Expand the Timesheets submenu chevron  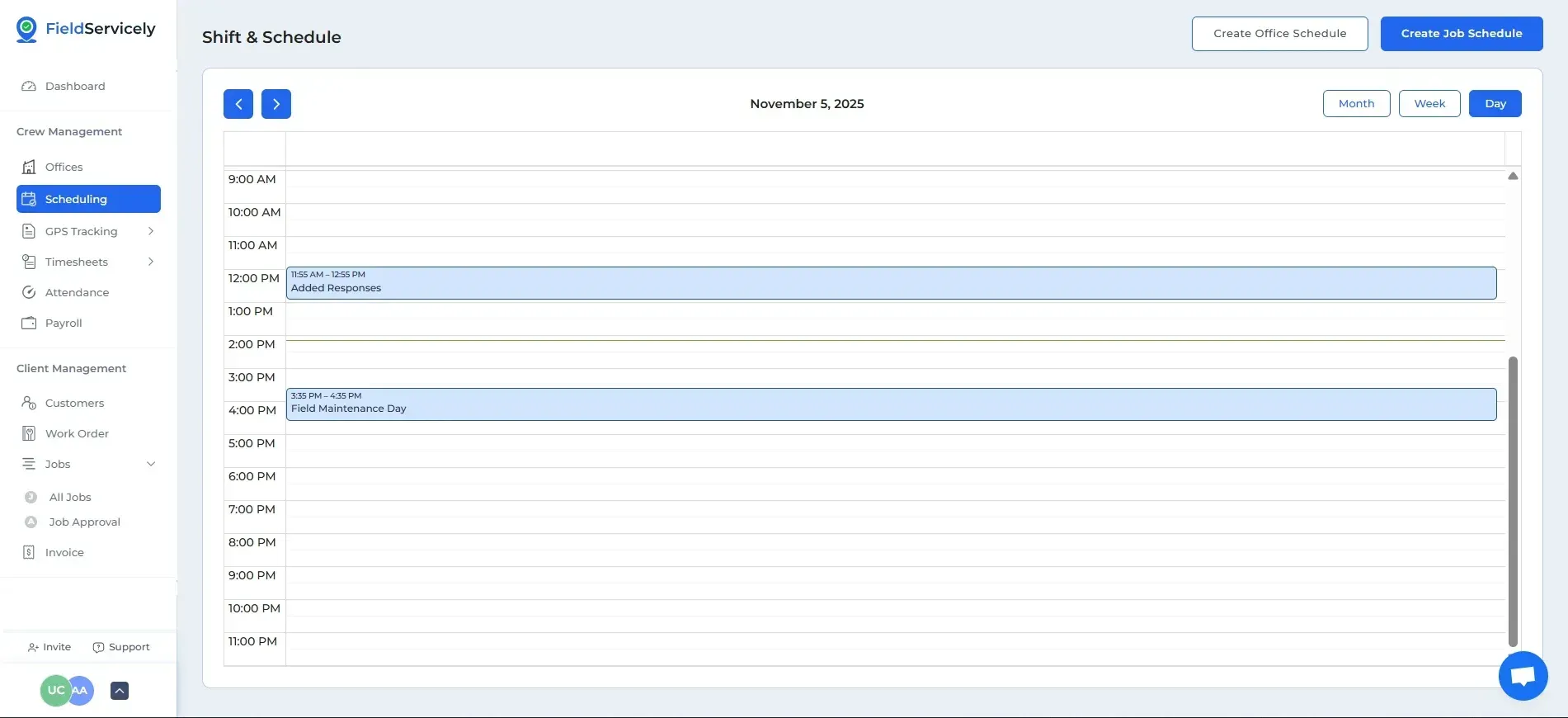pos(151,262)
